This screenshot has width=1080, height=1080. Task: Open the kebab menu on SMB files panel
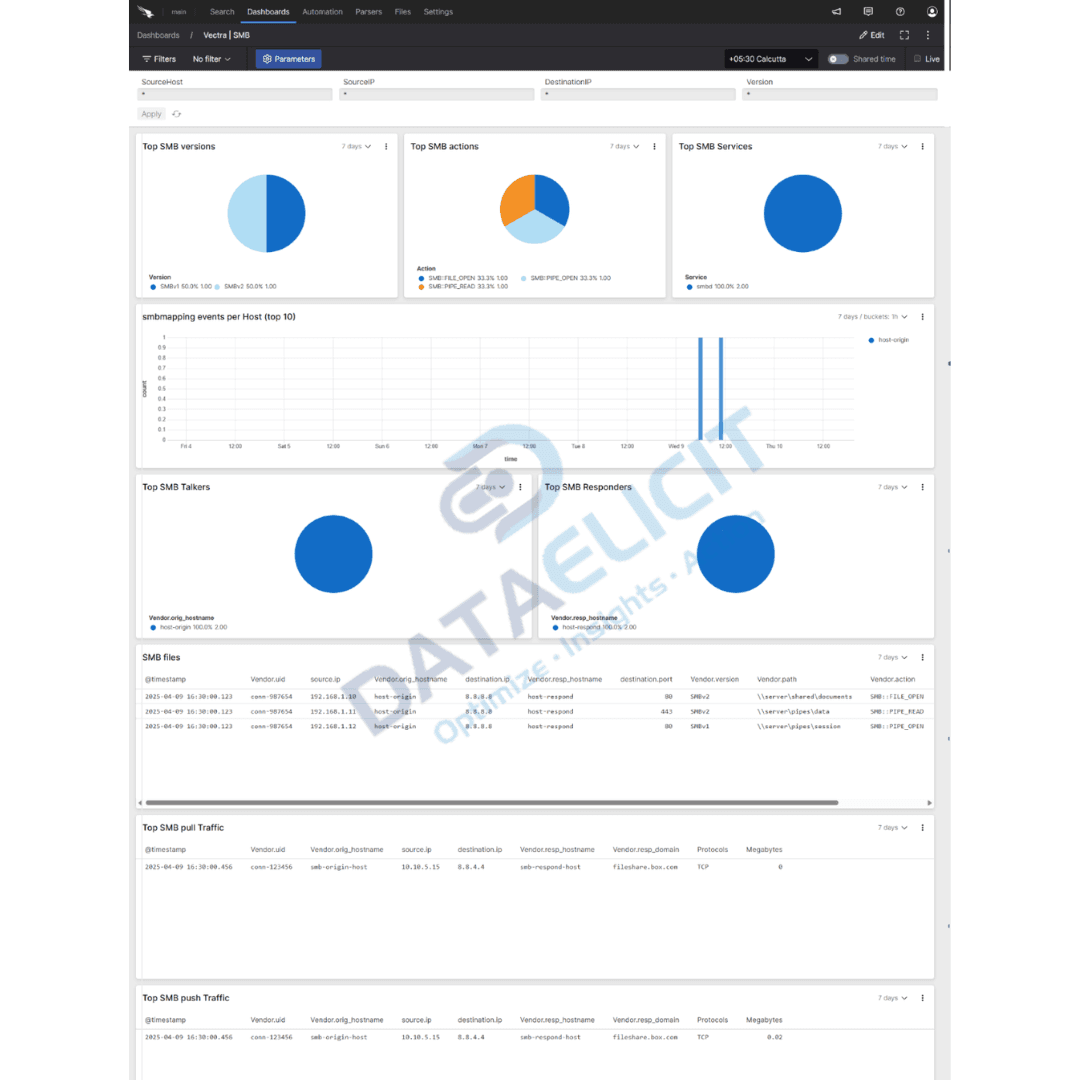coord(922,657)
